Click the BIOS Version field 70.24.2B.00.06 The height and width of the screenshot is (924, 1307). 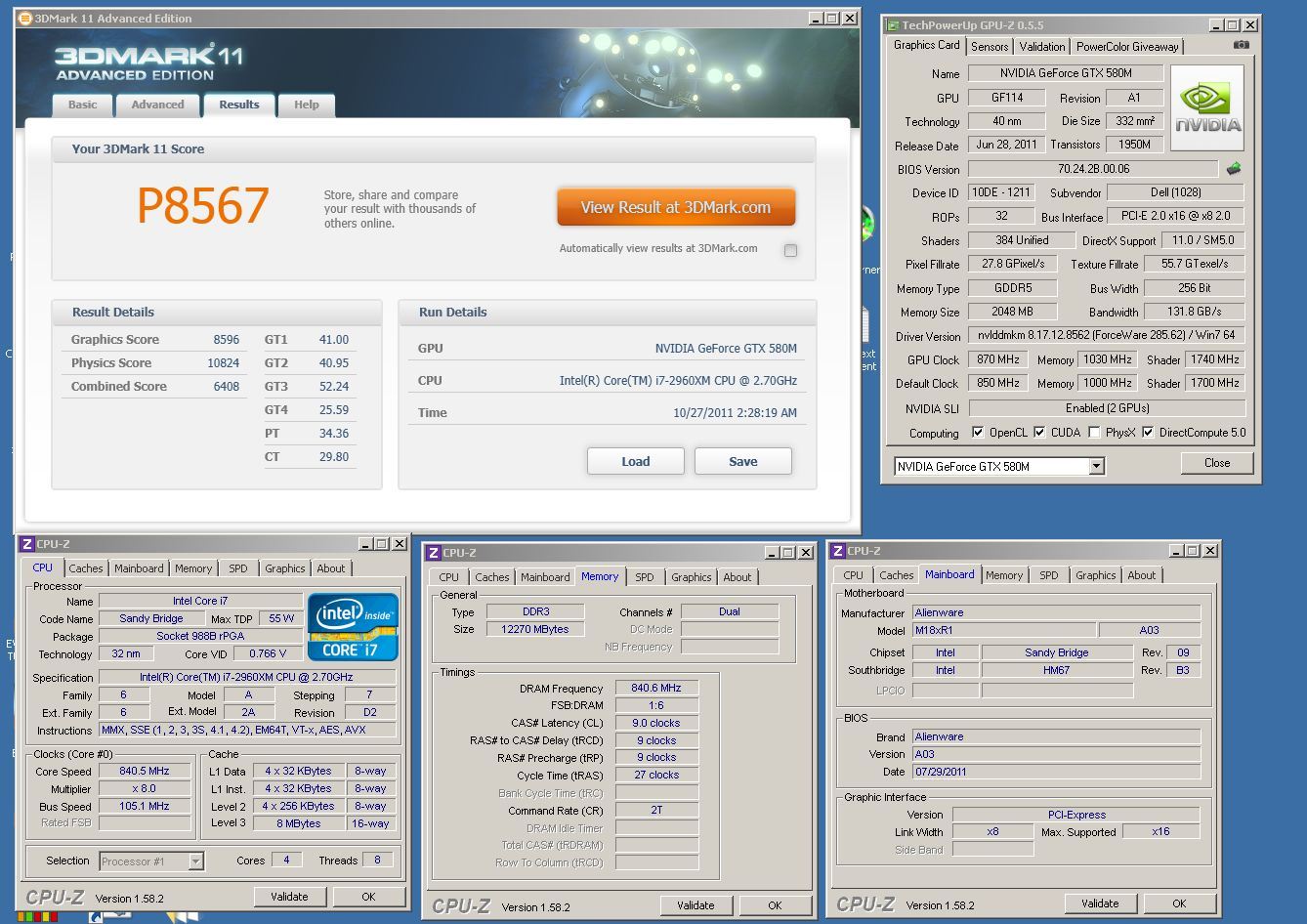click(x=1093, y=169)
